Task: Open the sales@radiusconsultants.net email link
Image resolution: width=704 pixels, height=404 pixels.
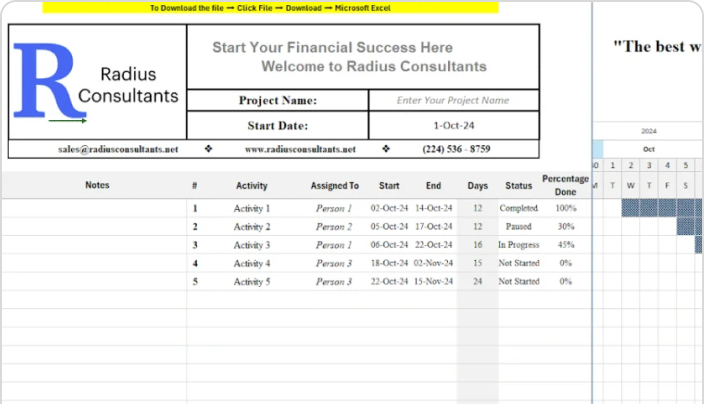Action: coord(118,149)
